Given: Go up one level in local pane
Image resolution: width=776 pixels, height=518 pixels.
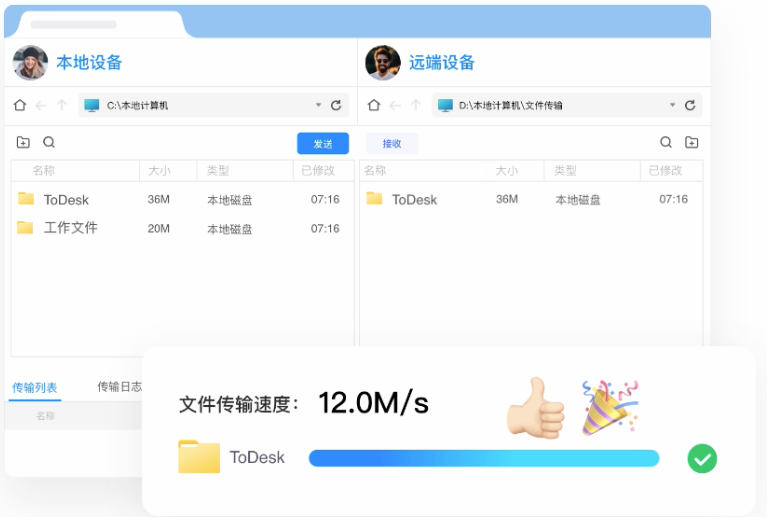Looking at the screenshot, I should click(62, 105).
